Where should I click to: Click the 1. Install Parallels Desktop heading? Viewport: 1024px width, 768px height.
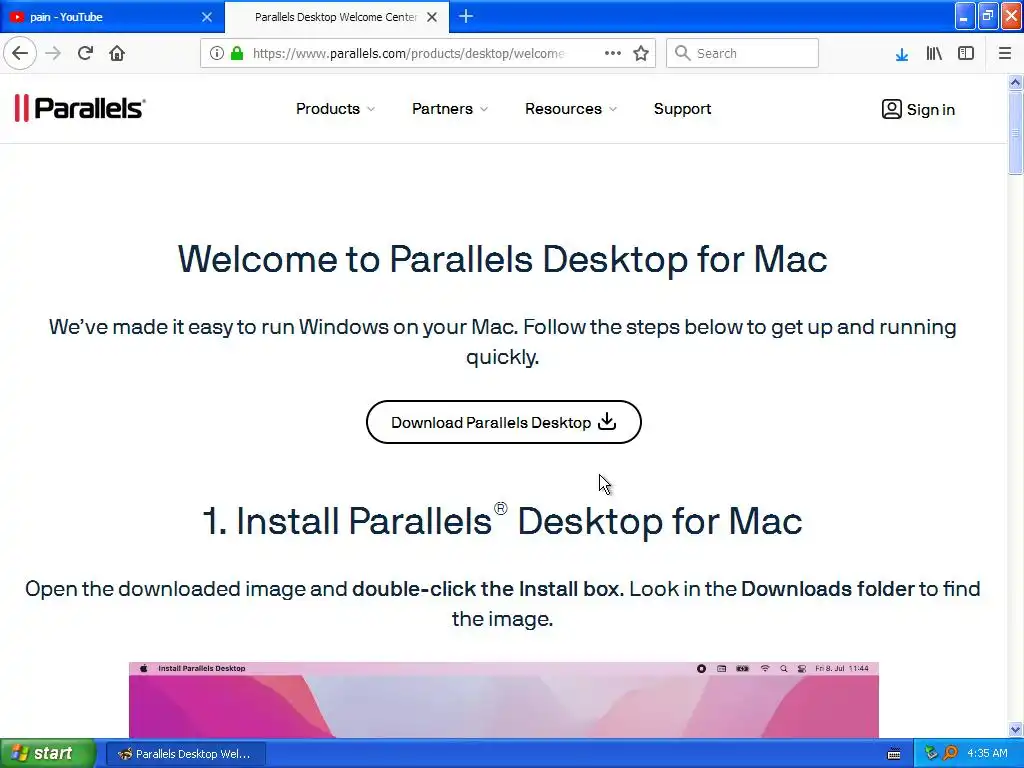pyautogui.click(x=502, y=520)
